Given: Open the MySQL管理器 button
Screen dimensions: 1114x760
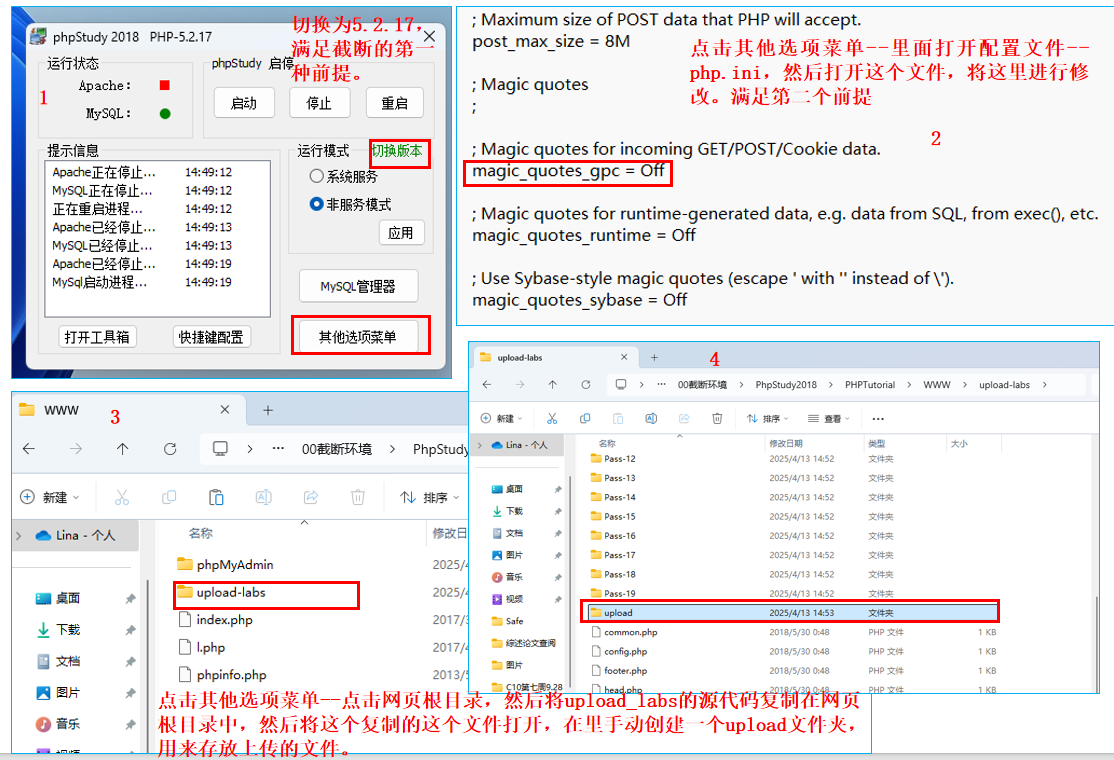Looking at the screenshot, I should [x=358, y=286].
